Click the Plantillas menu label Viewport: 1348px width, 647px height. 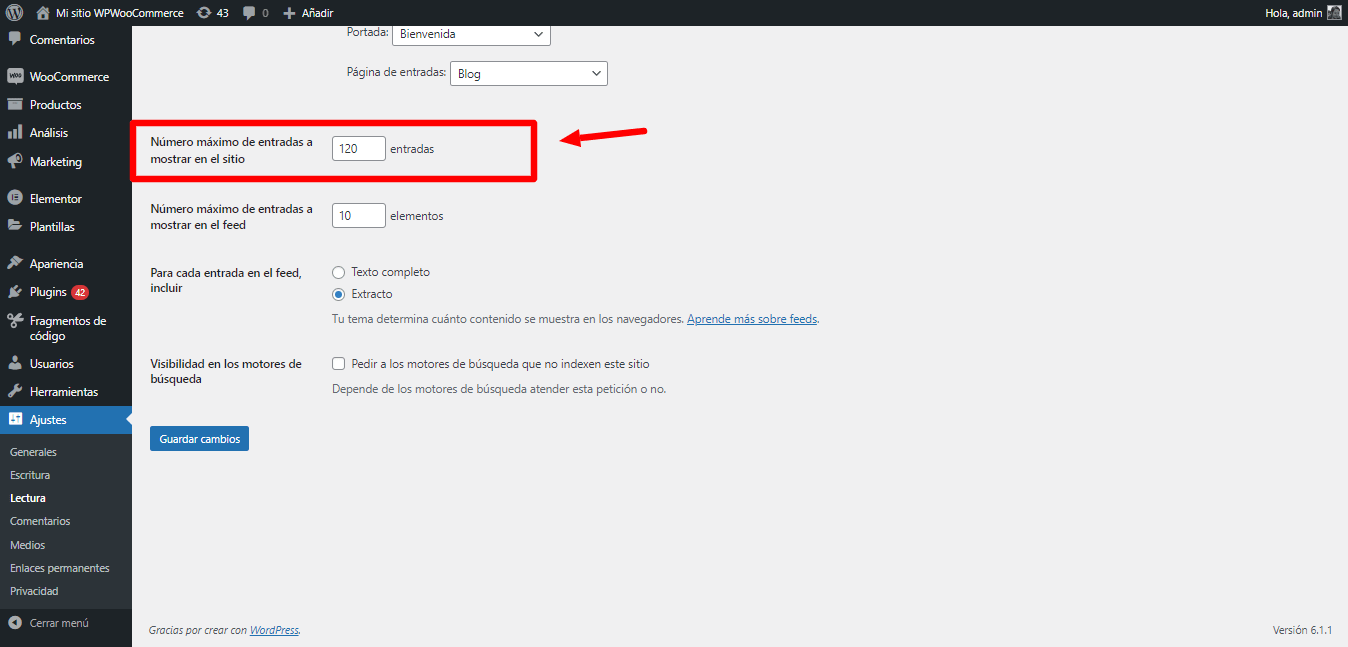point(52,227)
